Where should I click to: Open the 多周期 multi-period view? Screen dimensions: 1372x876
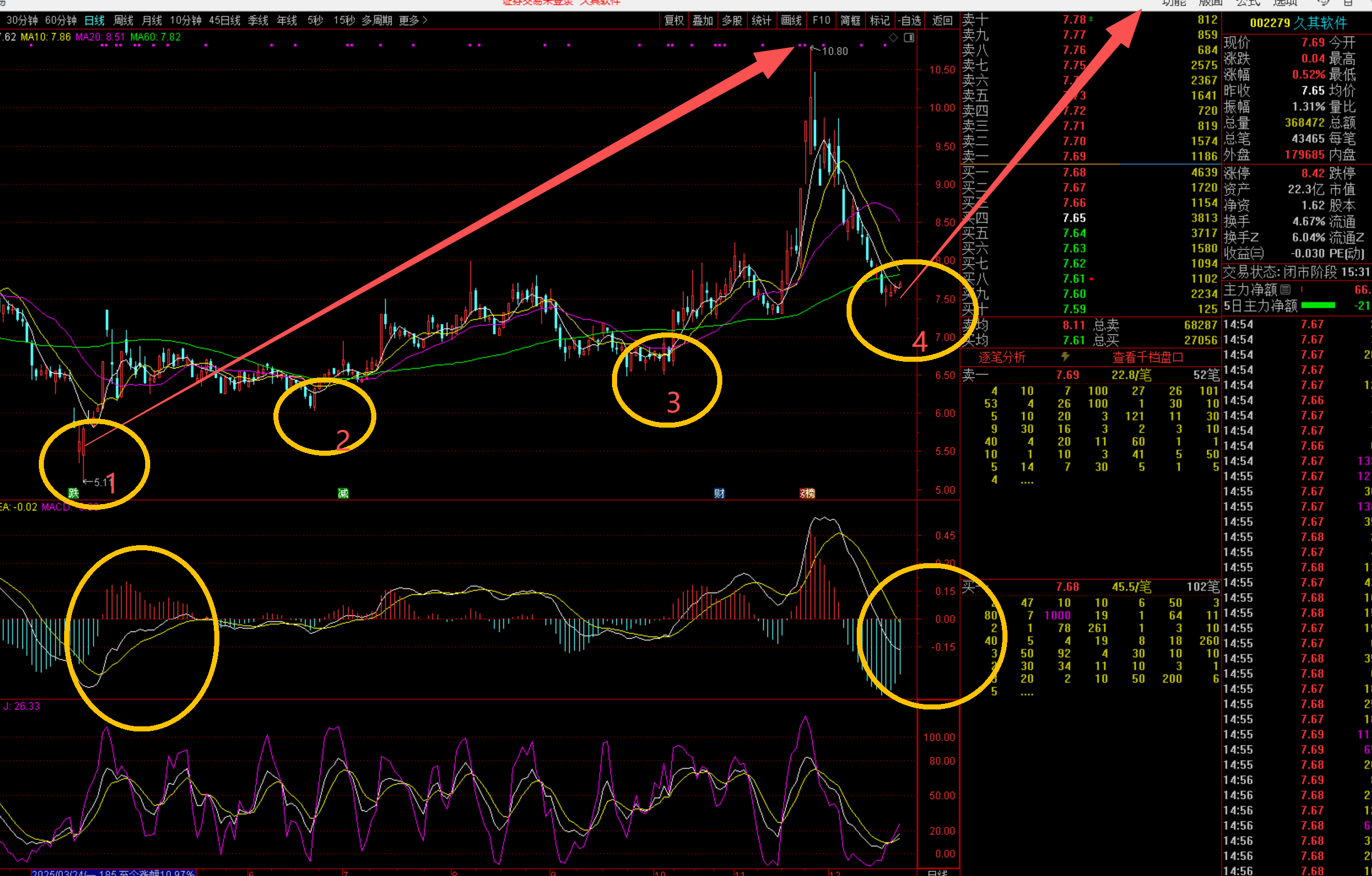coord(377,20)
